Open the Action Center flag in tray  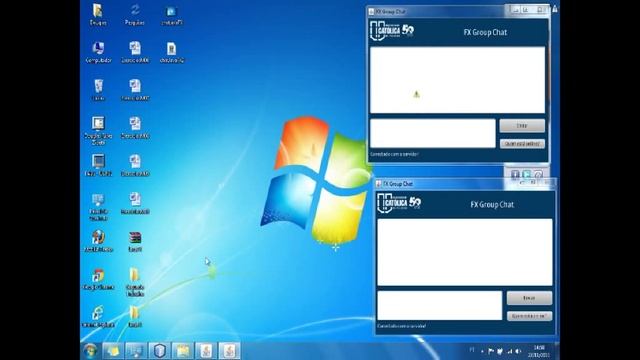pyautogui.click(x=491, y=351)
